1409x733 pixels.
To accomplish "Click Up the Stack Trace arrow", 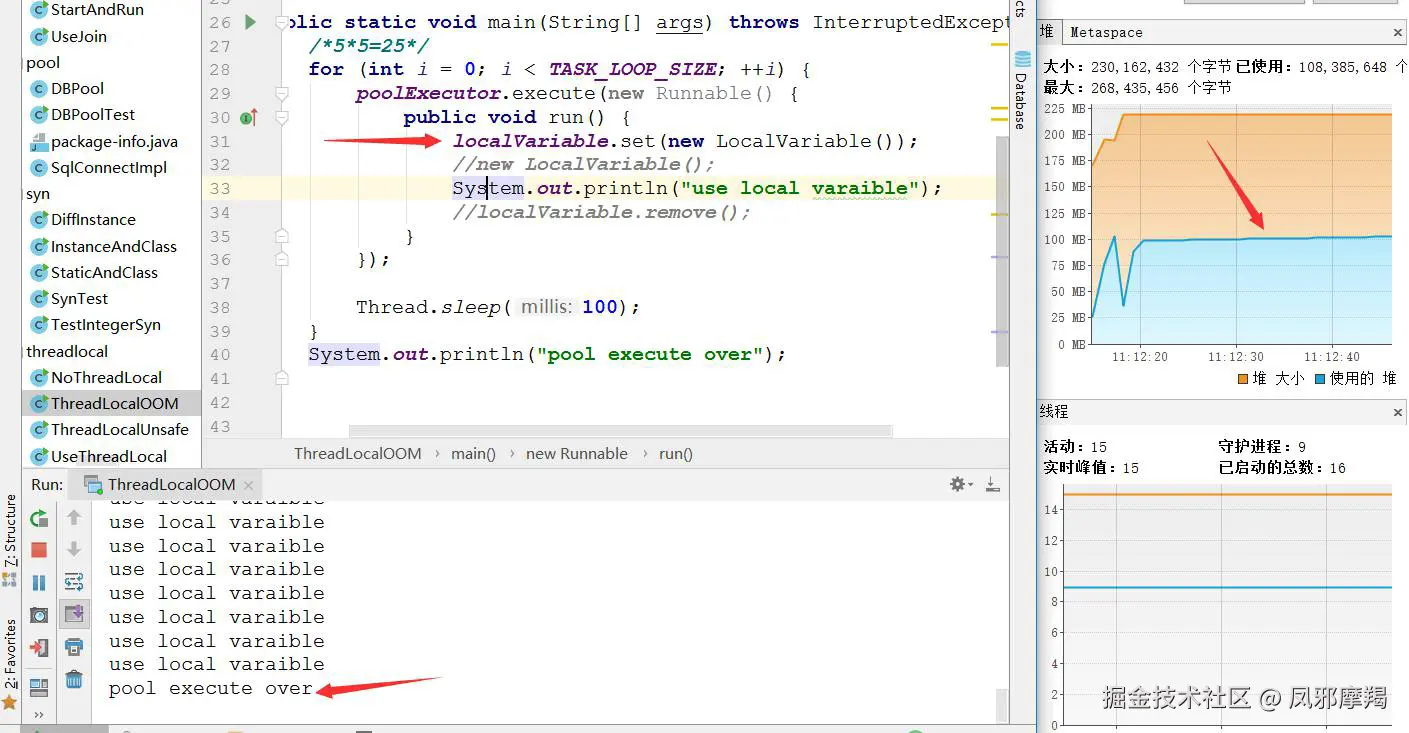I will [x=74, y=518].
